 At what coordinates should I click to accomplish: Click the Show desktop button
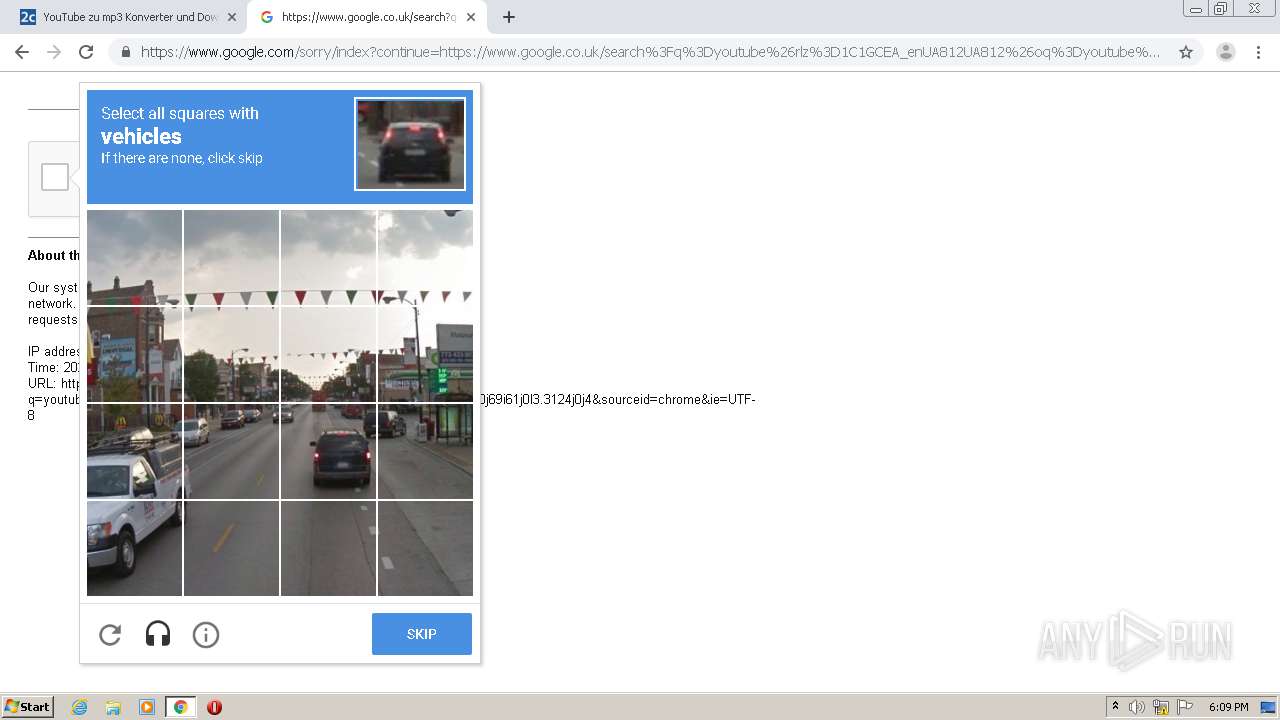tap(1269, 707)
